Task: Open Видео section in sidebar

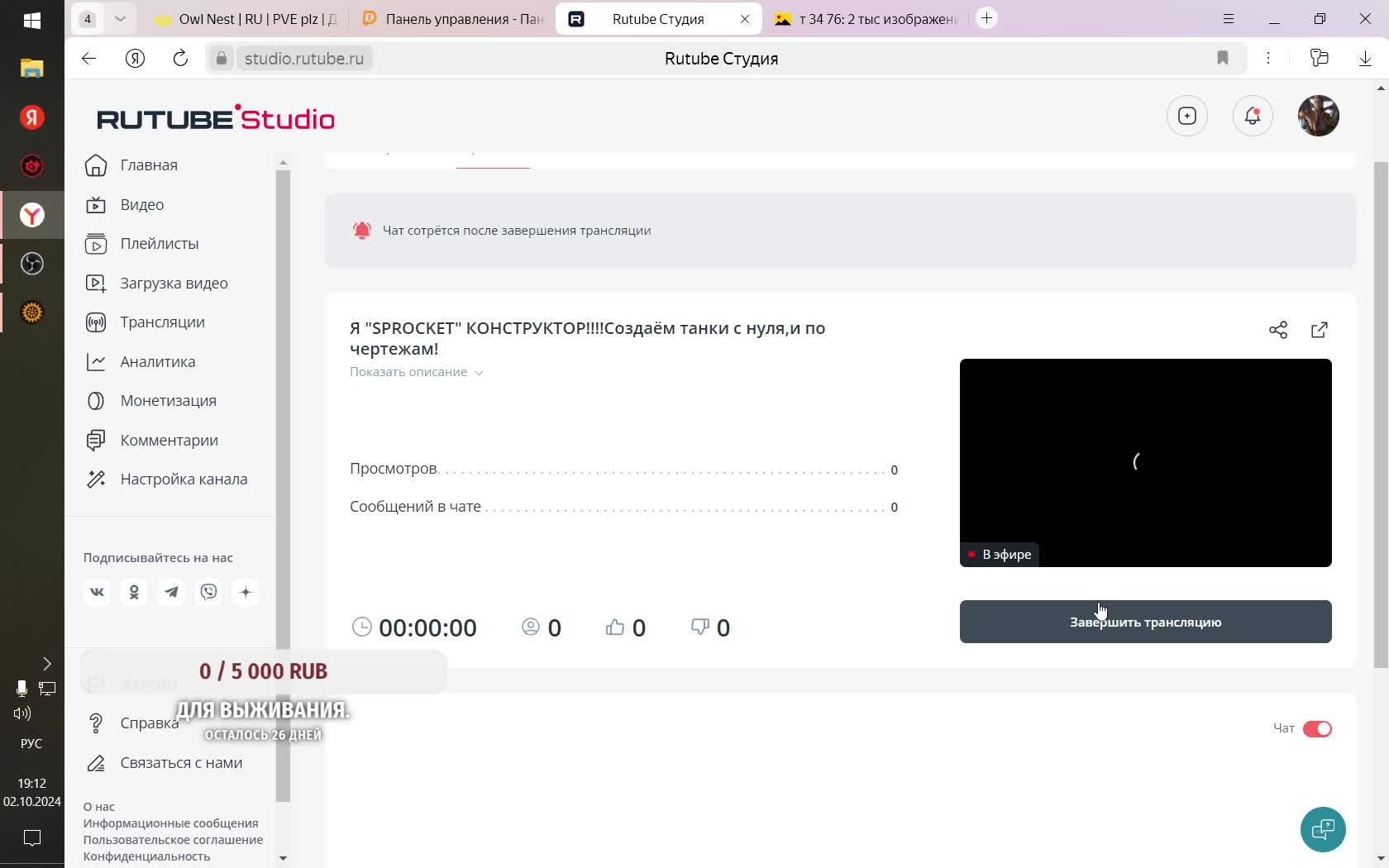Action: (x=126, y=204)
